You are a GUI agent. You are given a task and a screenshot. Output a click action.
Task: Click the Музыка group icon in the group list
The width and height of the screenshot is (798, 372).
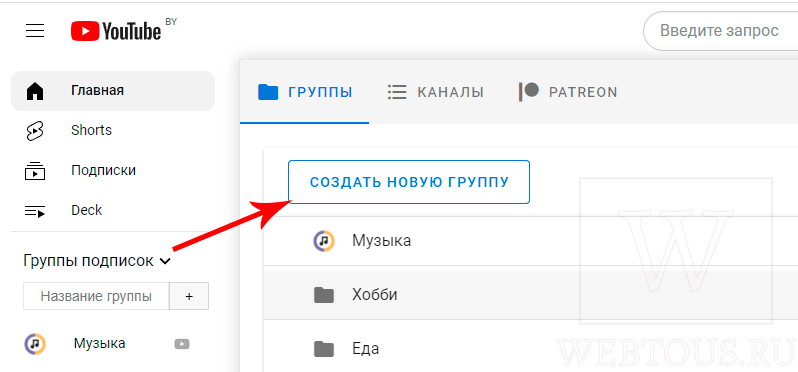[x=324, y=240]
